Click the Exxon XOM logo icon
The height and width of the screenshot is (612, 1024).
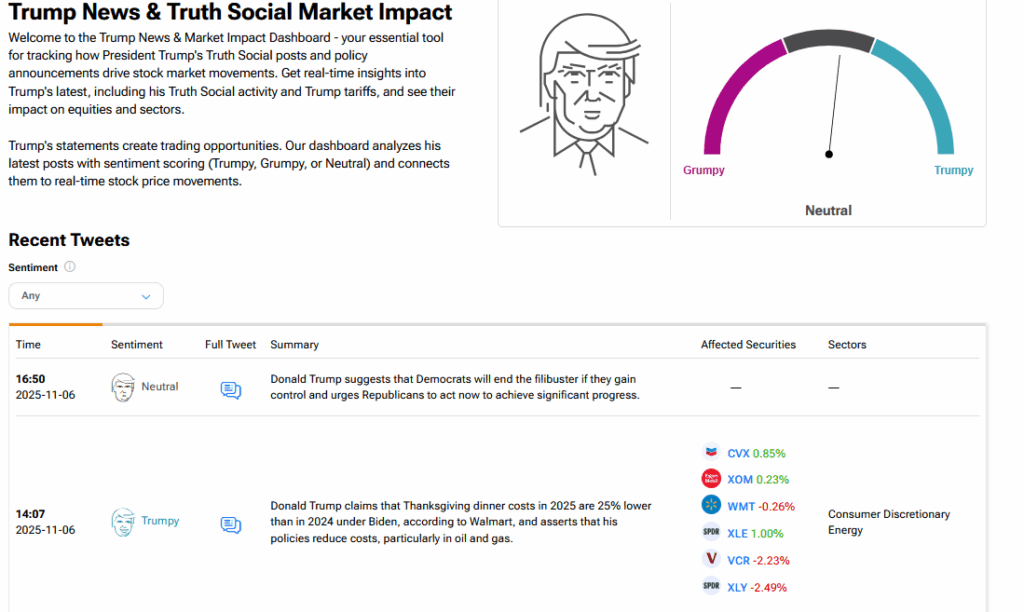point(711,479)
